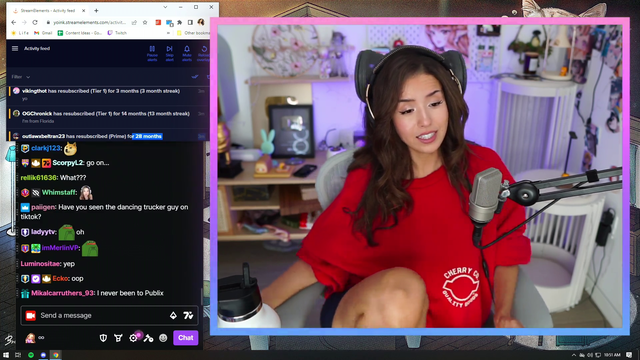This screenshot has height=360, width=640.
Task: Open the mod tools sword icon
Action: [x=149, y=338]
